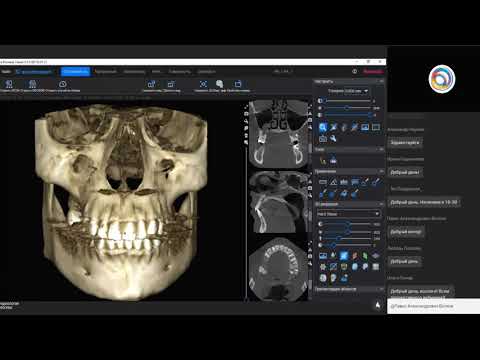480x360 pixels.
Task: Click the cloud icon in top toolbar
Action: coord(62,84)
